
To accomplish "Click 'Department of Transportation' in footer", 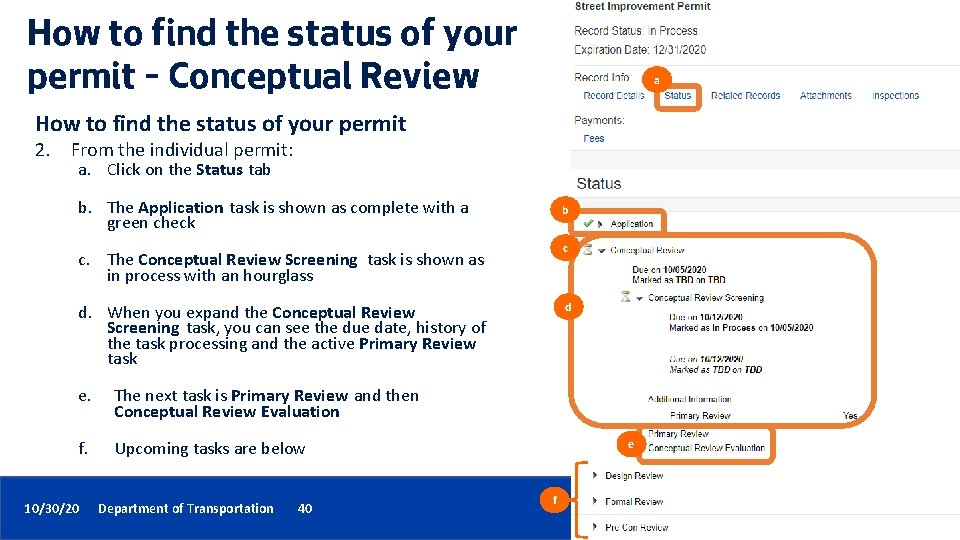I will click(x=186, y=508).
